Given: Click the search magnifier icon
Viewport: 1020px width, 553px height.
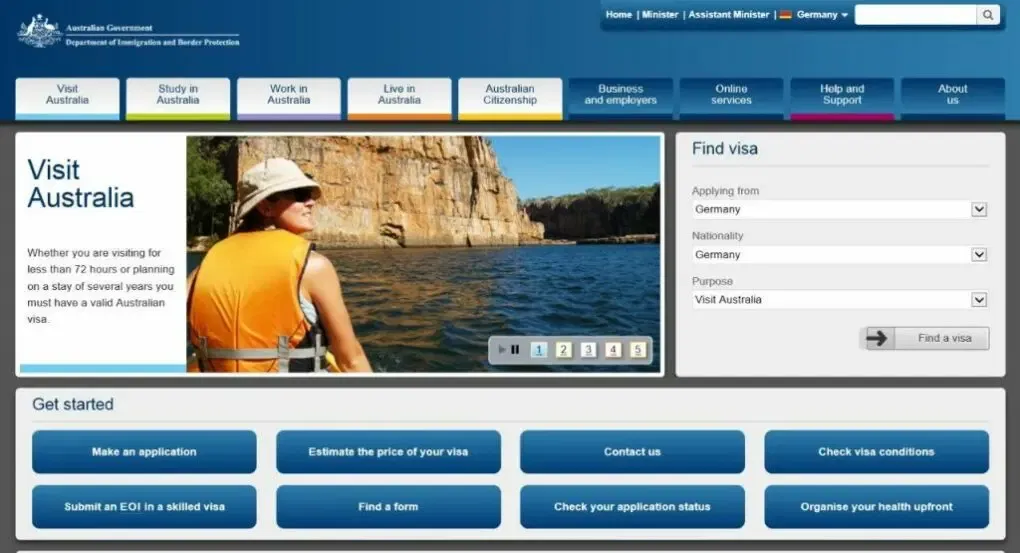Looking at the screenshot, I should 988,15.
